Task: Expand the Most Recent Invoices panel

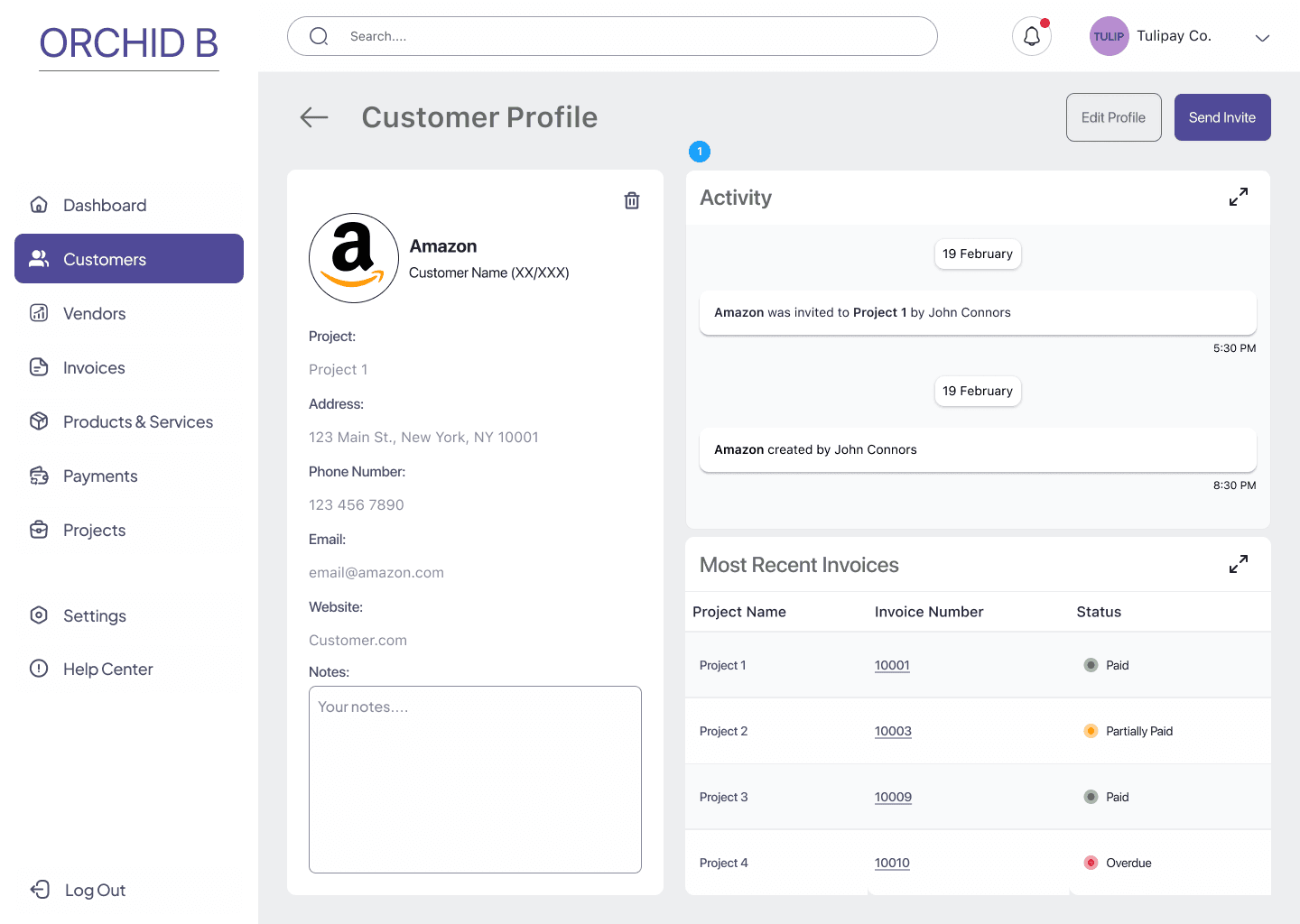Action: tap(1239, 564)
